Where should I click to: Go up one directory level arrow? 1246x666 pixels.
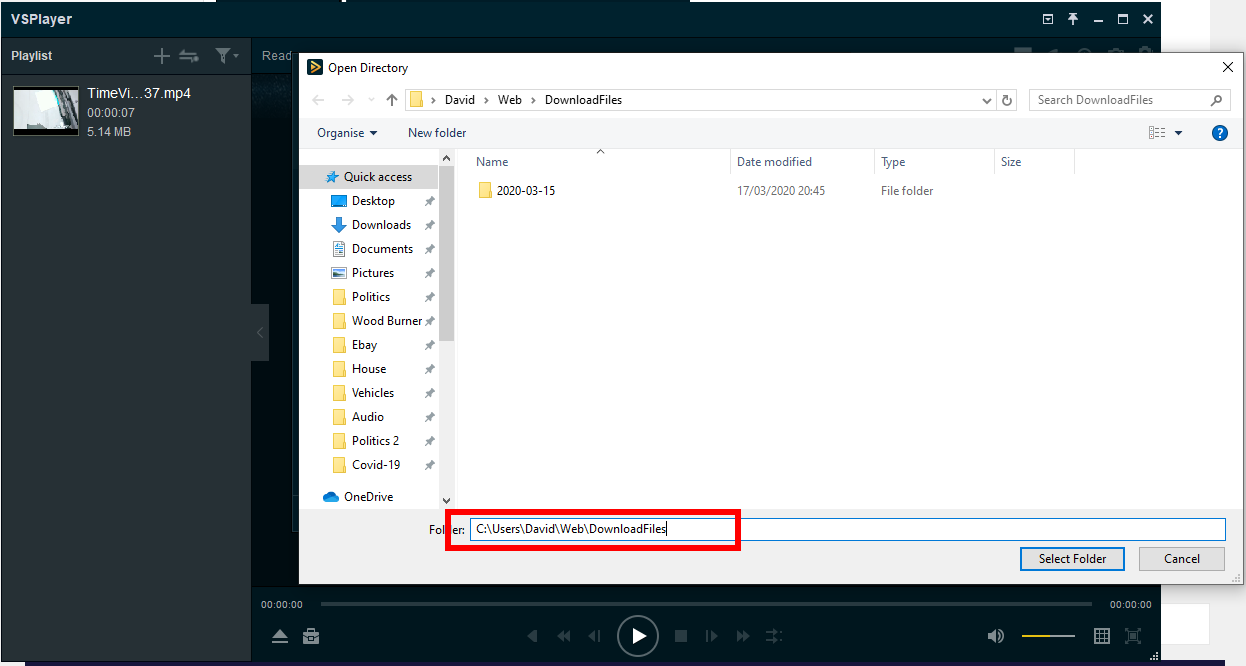coord(392,100)
